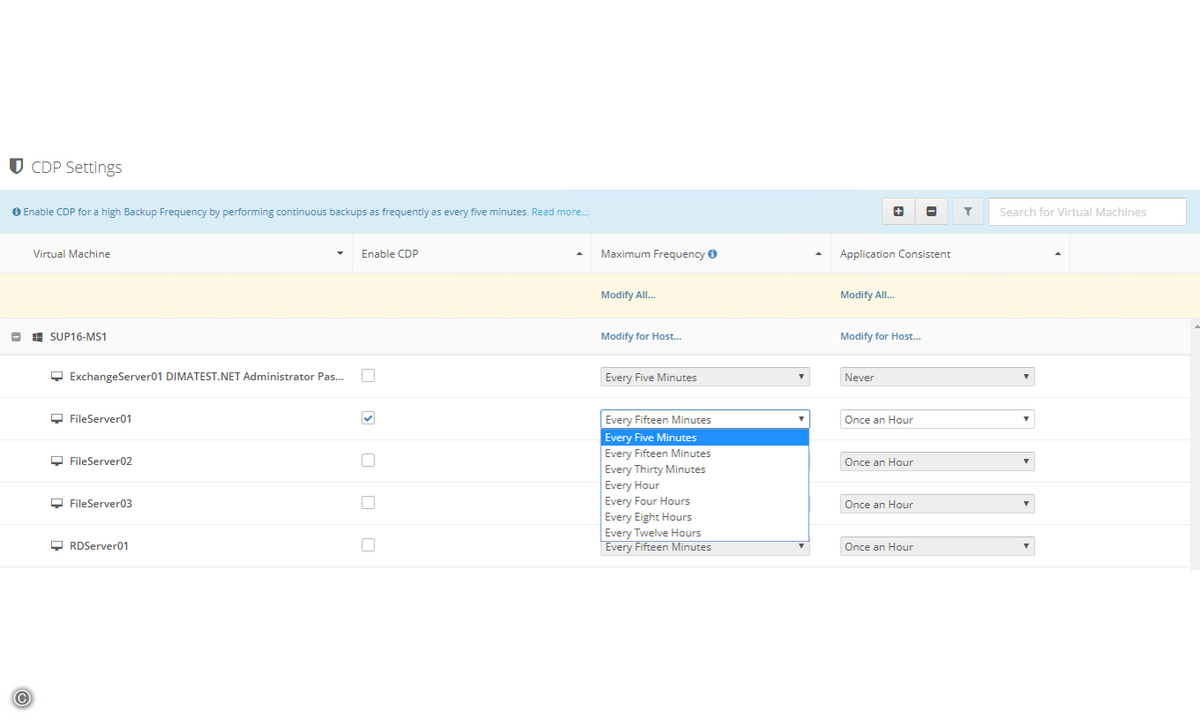Collapse the SUP16-MS1 host group
This screenshot has height=720, width=1200.
click(x=16, y=337)
